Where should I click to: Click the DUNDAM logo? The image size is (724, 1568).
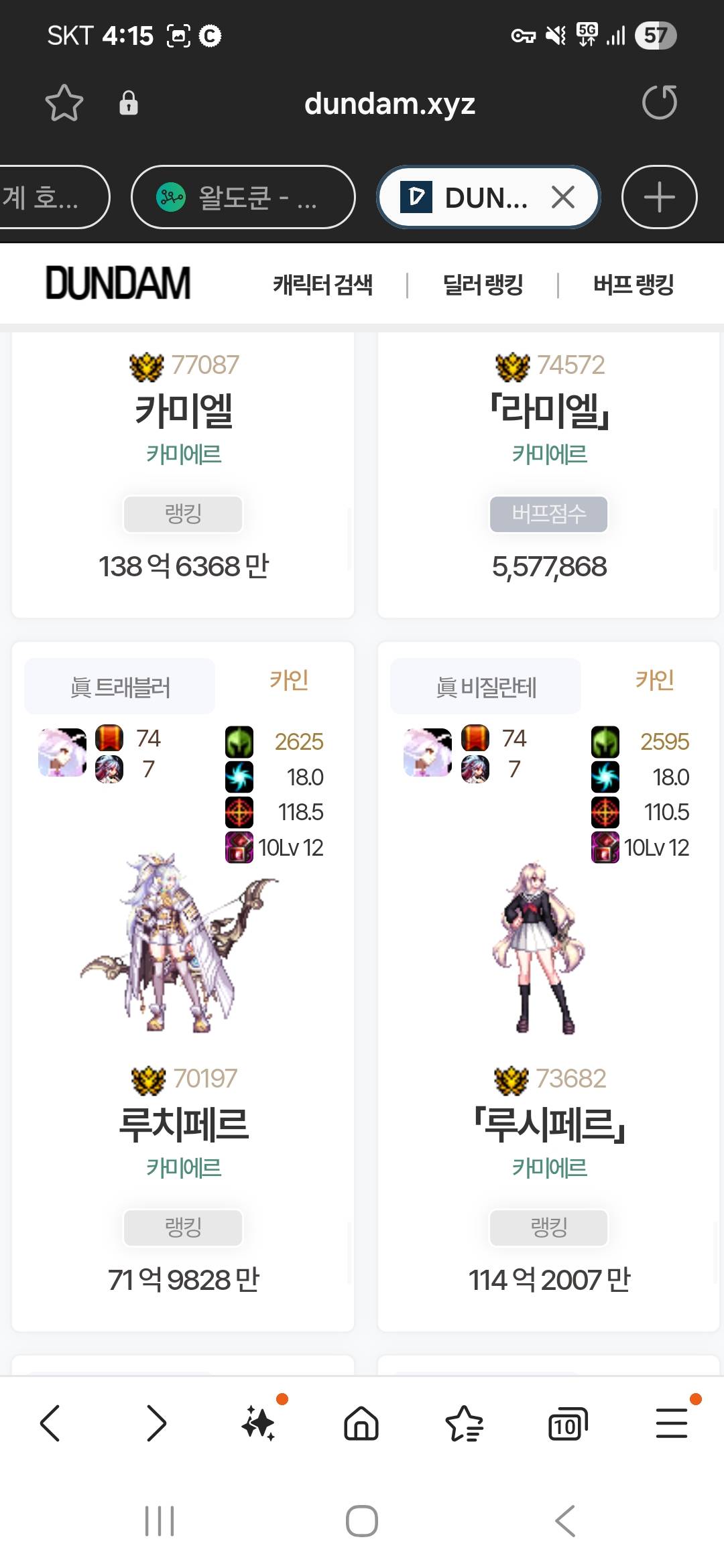118,283
